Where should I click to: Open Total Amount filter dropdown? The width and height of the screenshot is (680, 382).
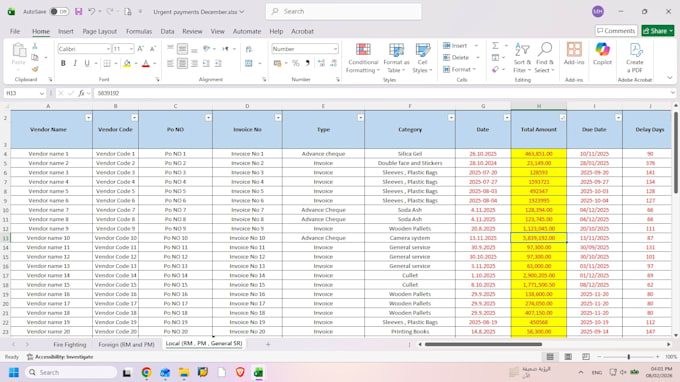(x=562, y=118)
